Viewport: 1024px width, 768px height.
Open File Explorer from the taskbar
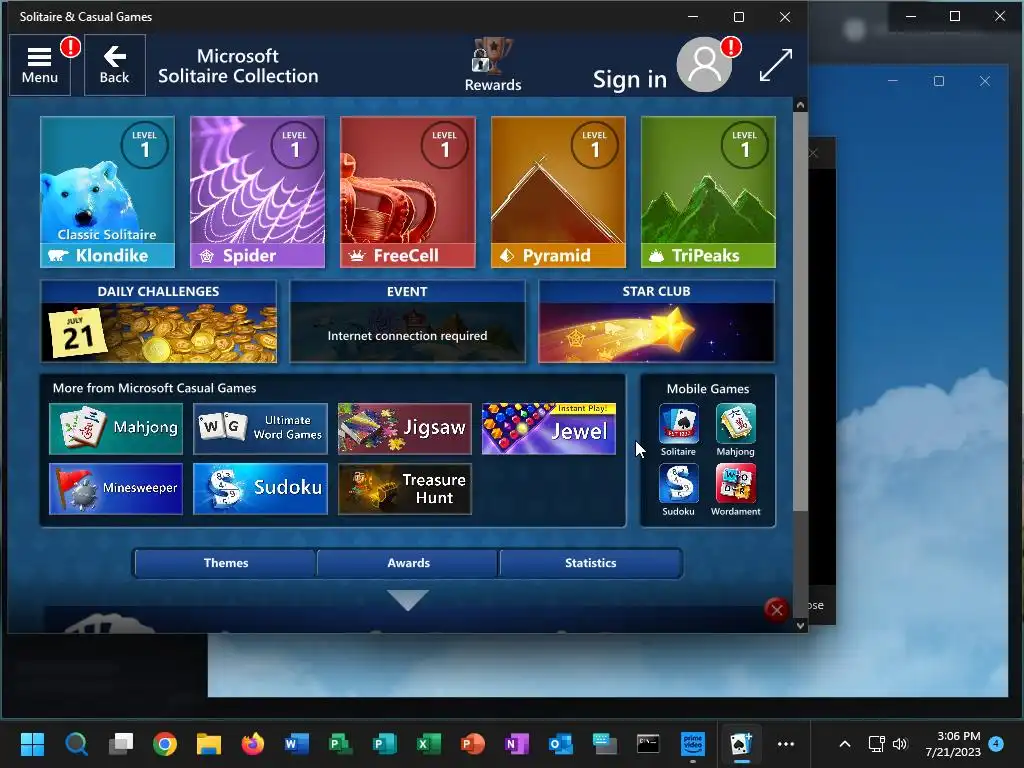(x=209, y=744)
